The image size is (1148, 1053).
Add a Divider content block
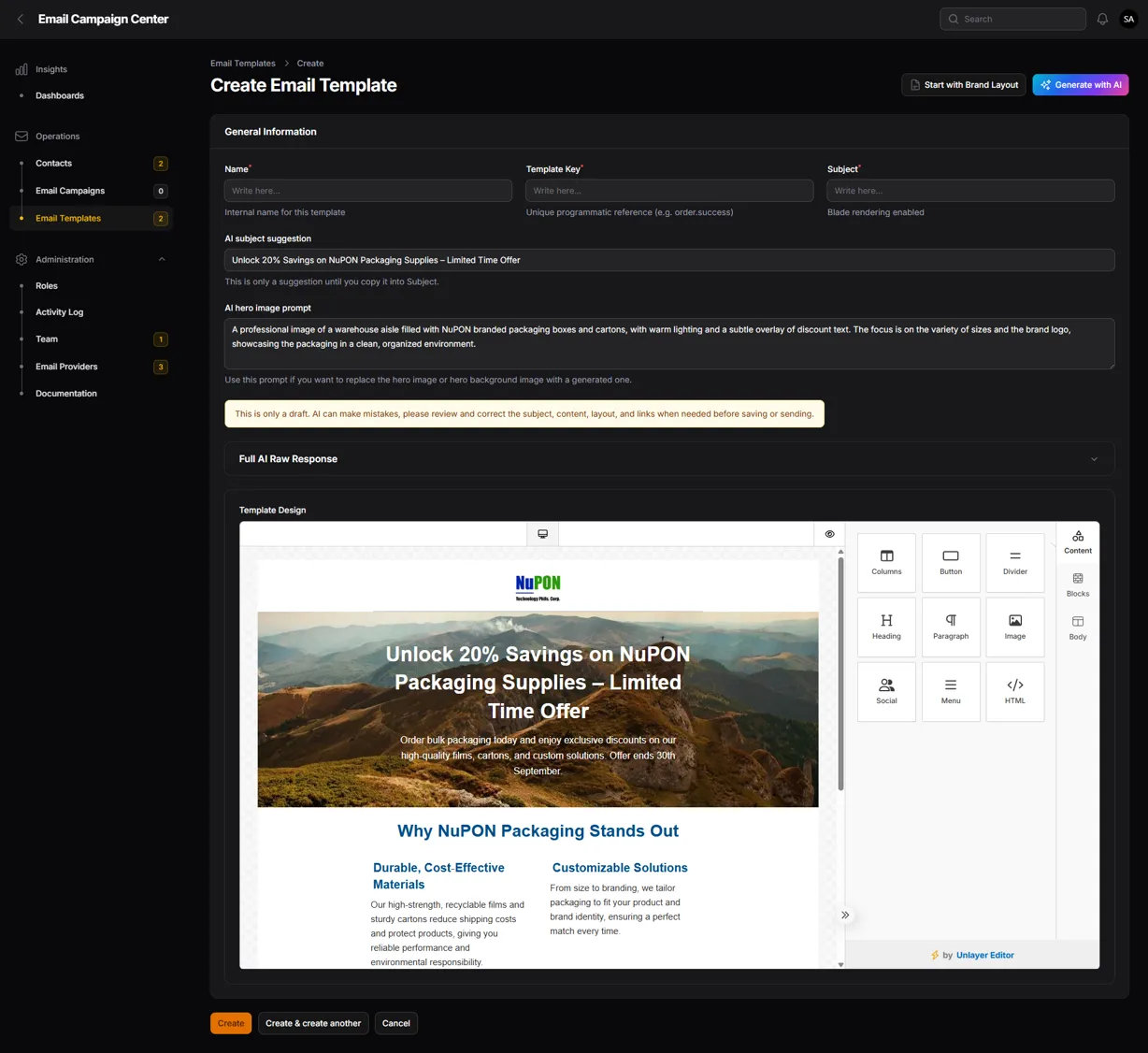1015,562
